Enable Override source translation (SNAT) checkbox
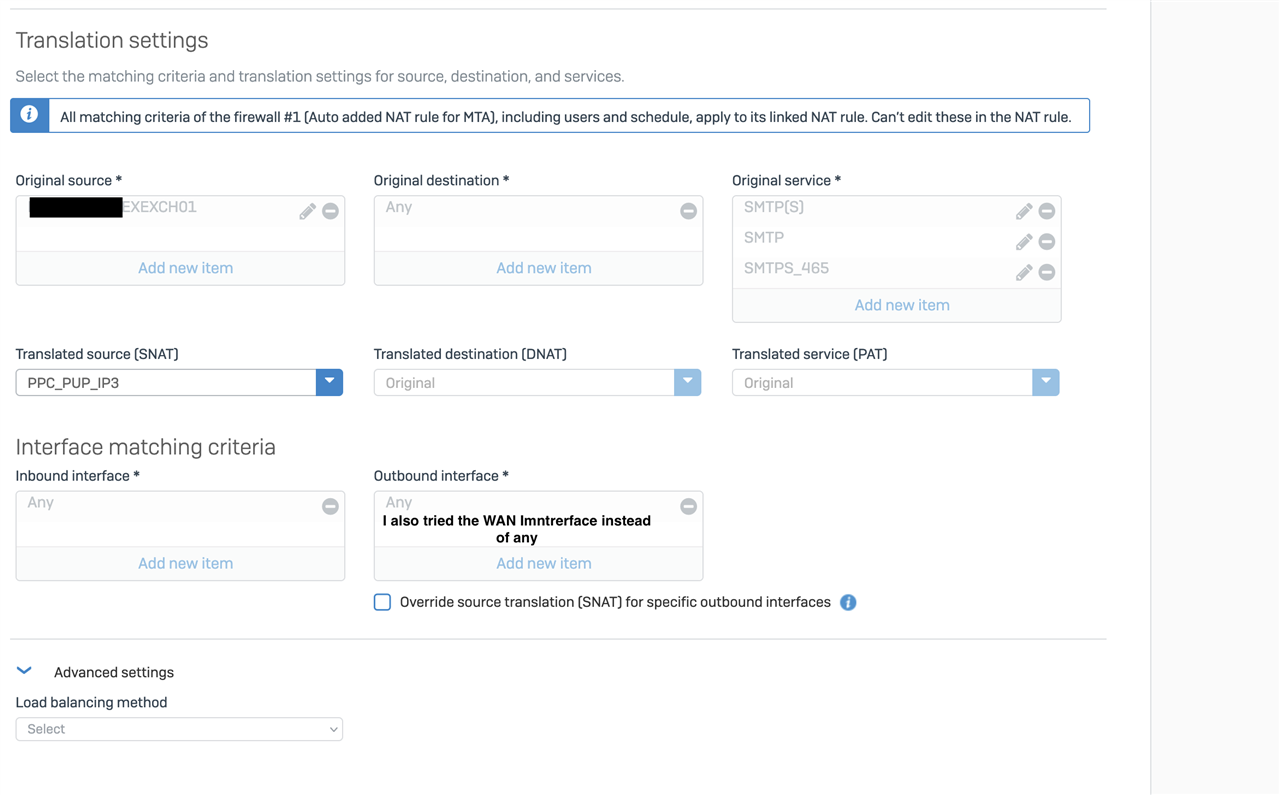This screenshot has height=795, width=1280. point(382,602)
